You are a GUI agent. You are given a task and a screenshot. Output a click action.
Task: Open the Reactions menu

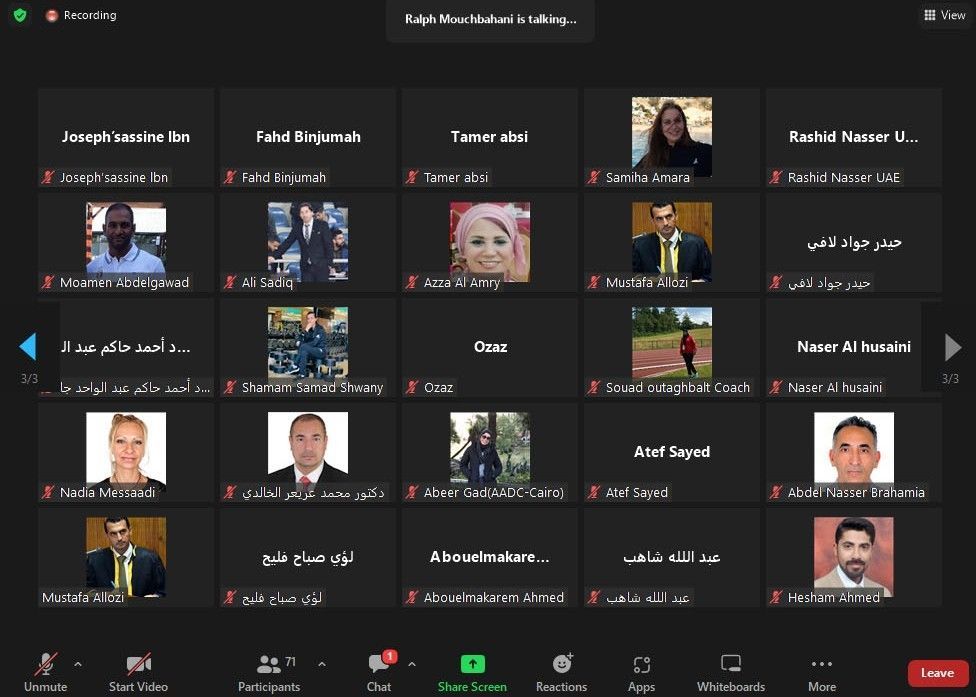coord(561,665)
